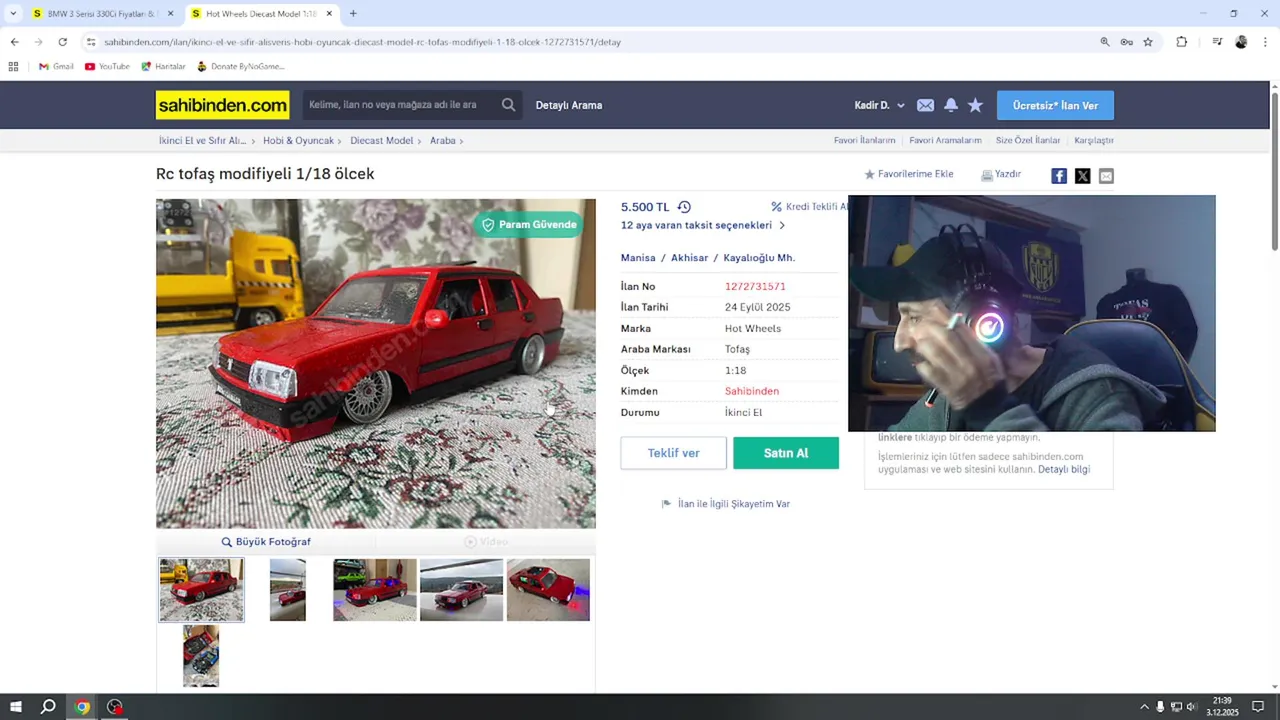Image resolution: width=1280 pixels, height=720 pixels.
Task: Select sixth thumbnail in second row
Action: pos(201,656)
